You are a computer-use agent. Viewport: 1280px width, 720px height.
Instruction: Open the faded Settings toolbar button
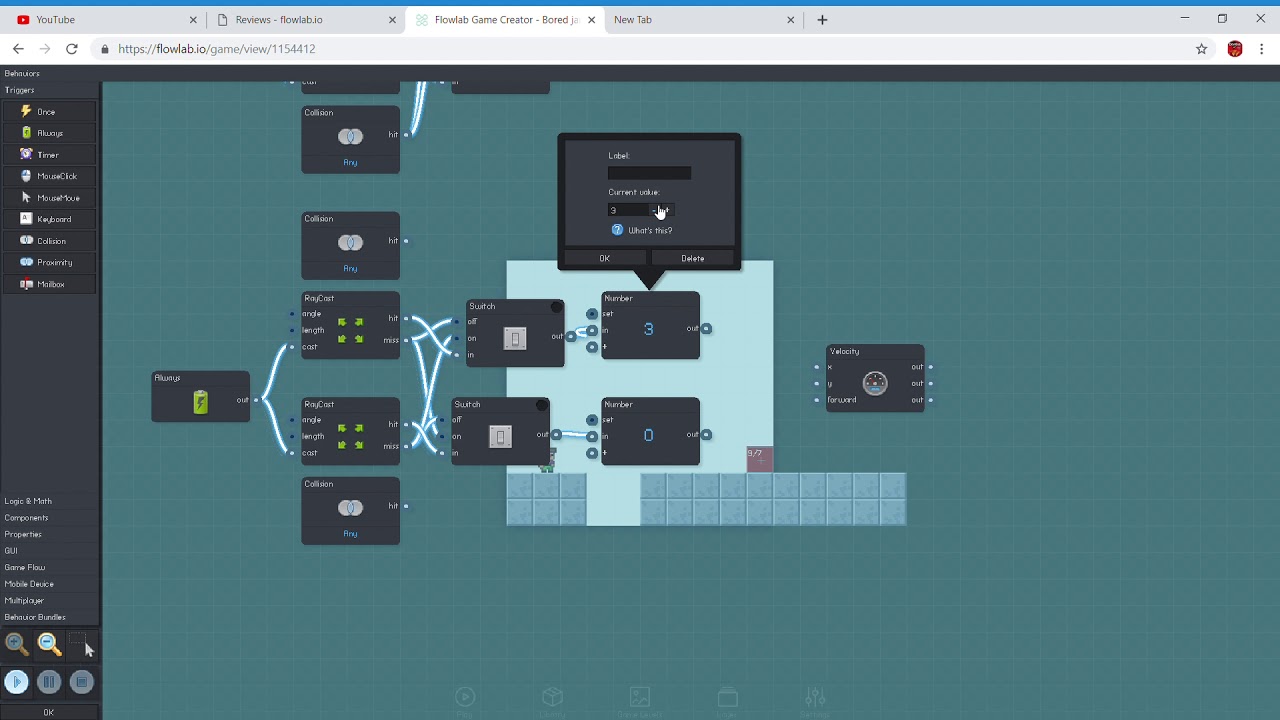click(815, 701)
